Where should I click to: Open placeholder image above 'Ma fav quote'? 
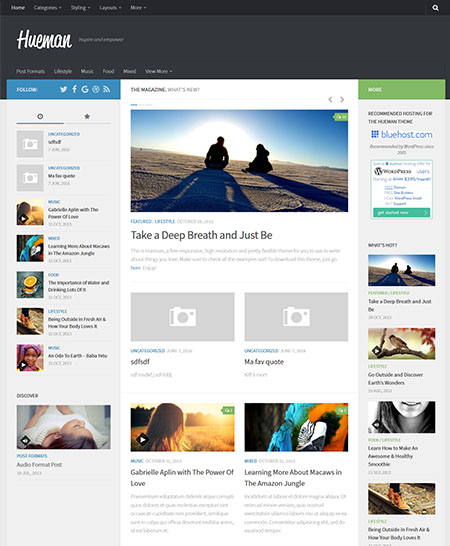pyautogui.click(x=296, y=317)
